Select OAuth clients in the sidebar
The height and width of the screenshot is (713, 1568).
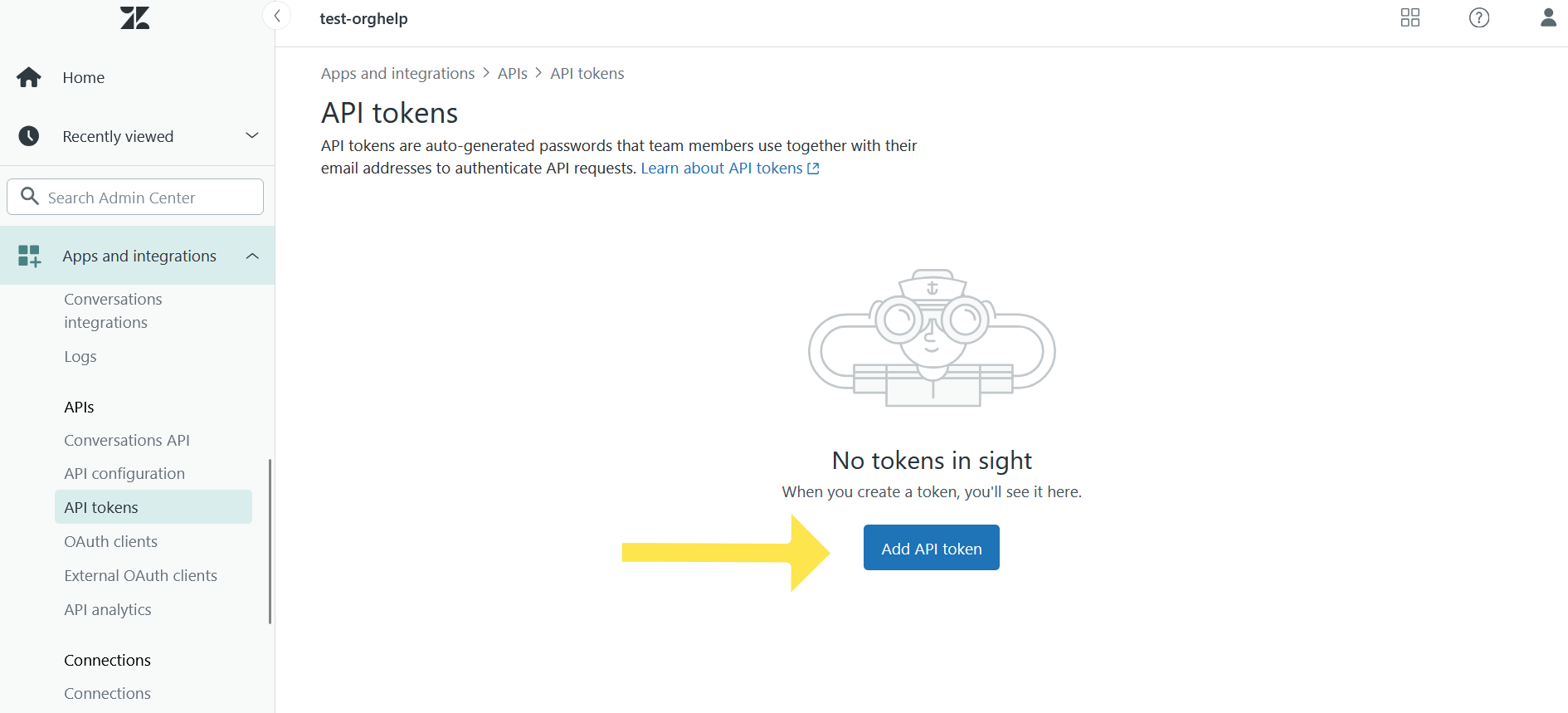(110, 541)
